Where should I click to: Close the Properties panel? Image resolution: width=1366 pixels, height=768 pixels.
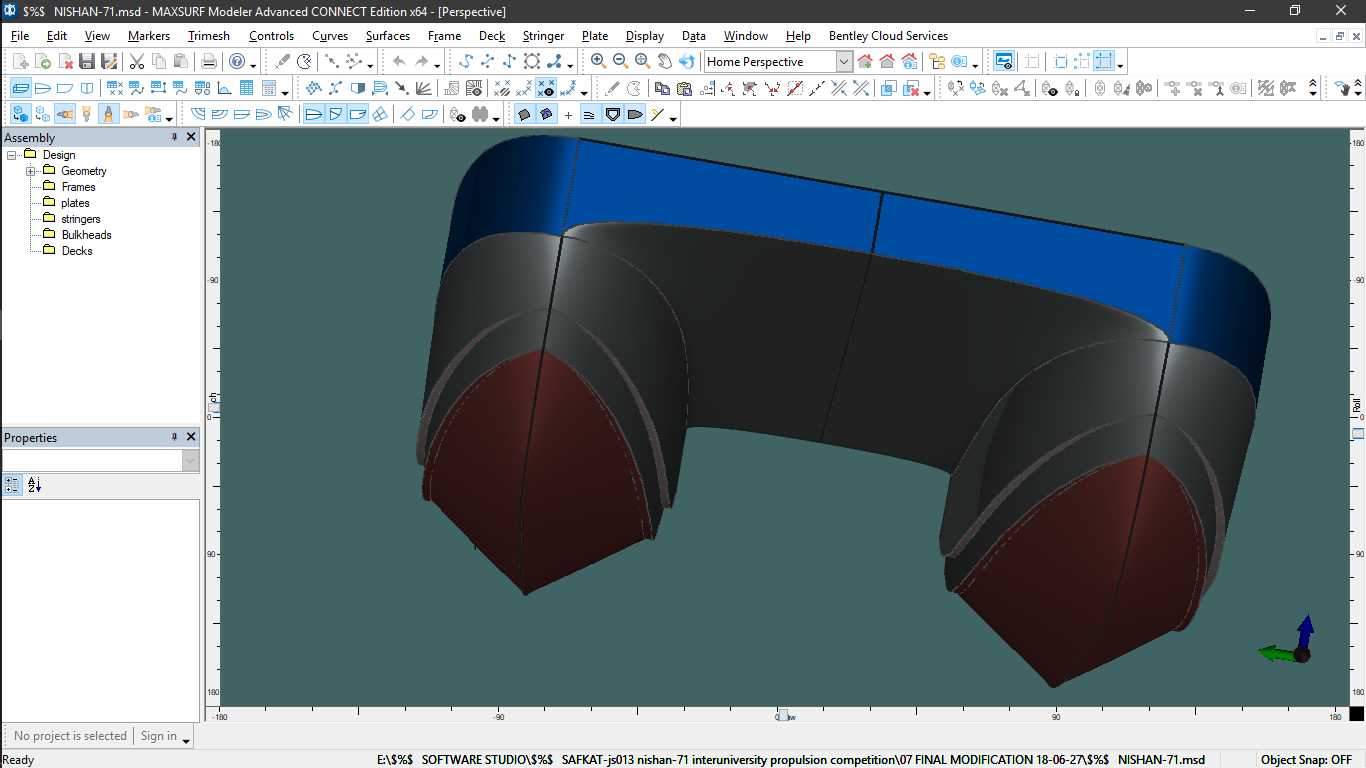click(x=192, y=437)
